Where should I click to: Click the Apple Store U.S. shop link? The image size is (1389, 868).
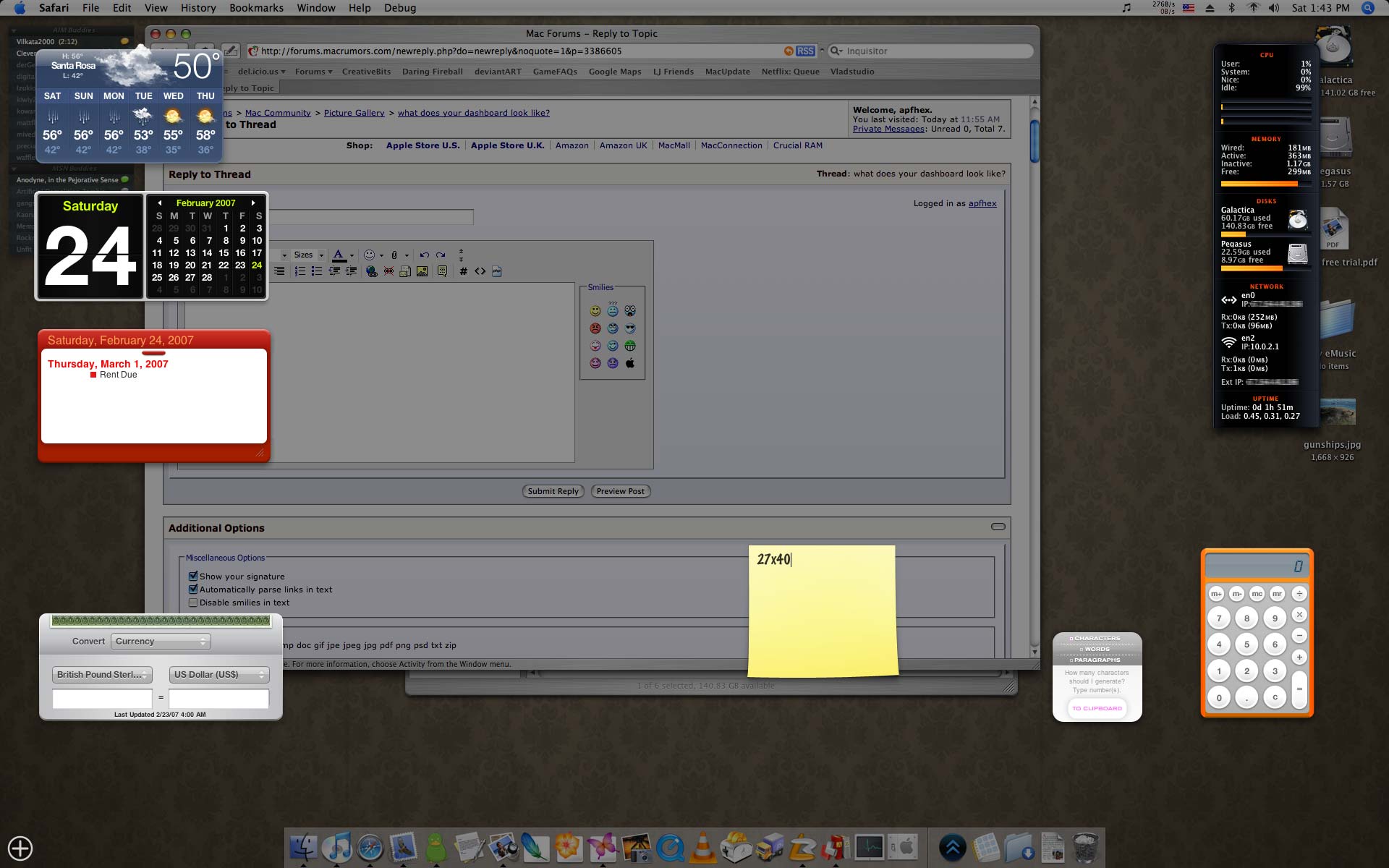(422, 145)
